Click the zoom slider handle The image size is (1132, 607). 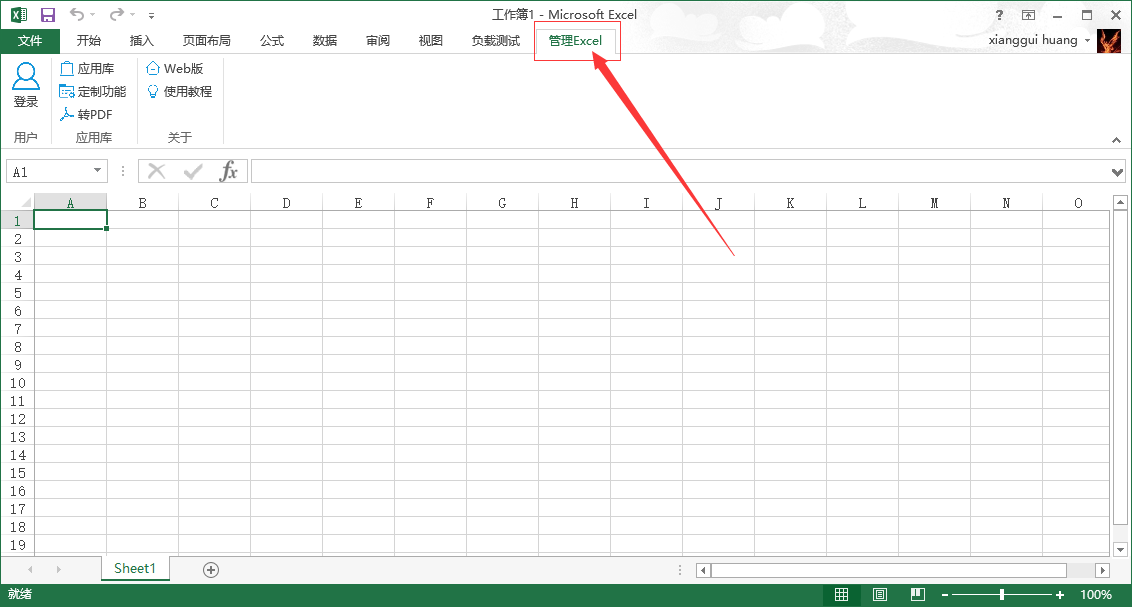[x=1002, y=595]
